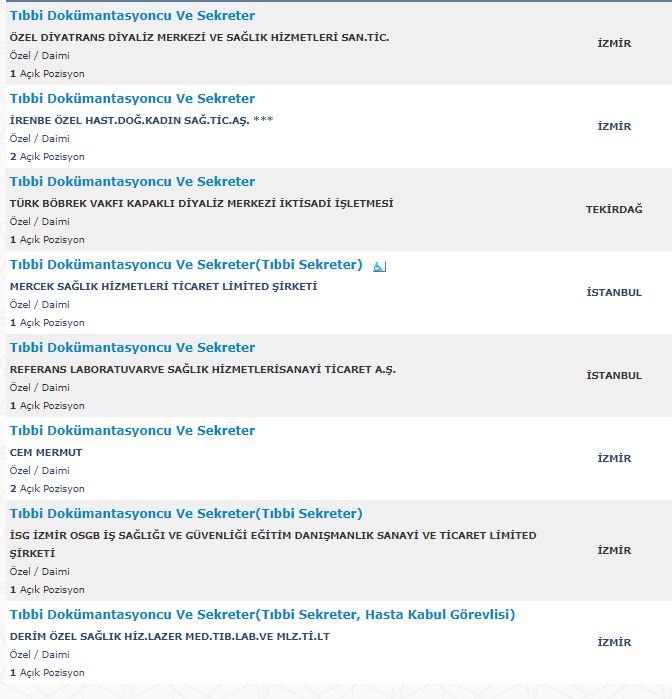The height and width of the screenshot is (699, 672).
Task: Click the small icon beside the Mercek listing title
Action: coord(379,266)
